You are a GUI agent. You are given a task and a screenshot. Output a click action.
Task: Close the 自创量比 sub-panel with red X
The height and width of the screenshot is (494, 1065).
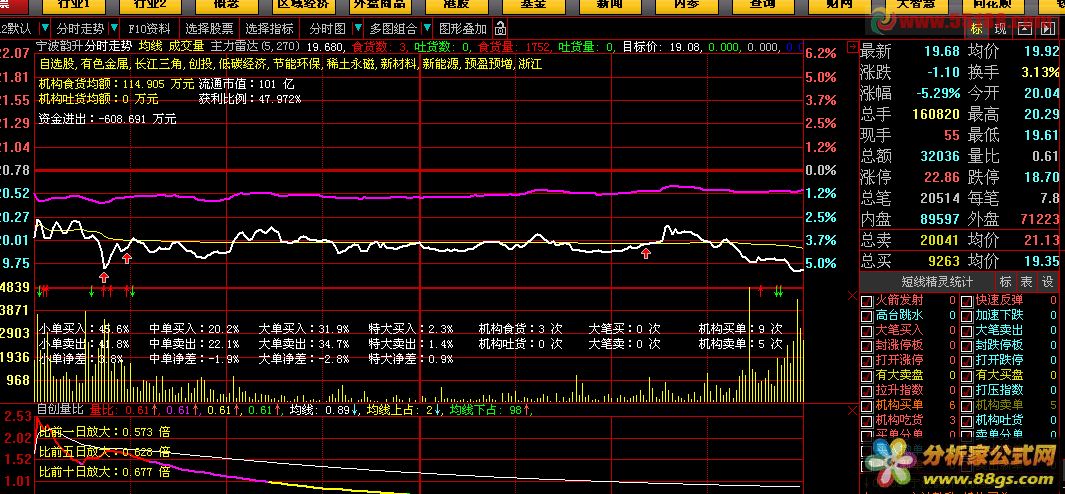click(852, 410)
